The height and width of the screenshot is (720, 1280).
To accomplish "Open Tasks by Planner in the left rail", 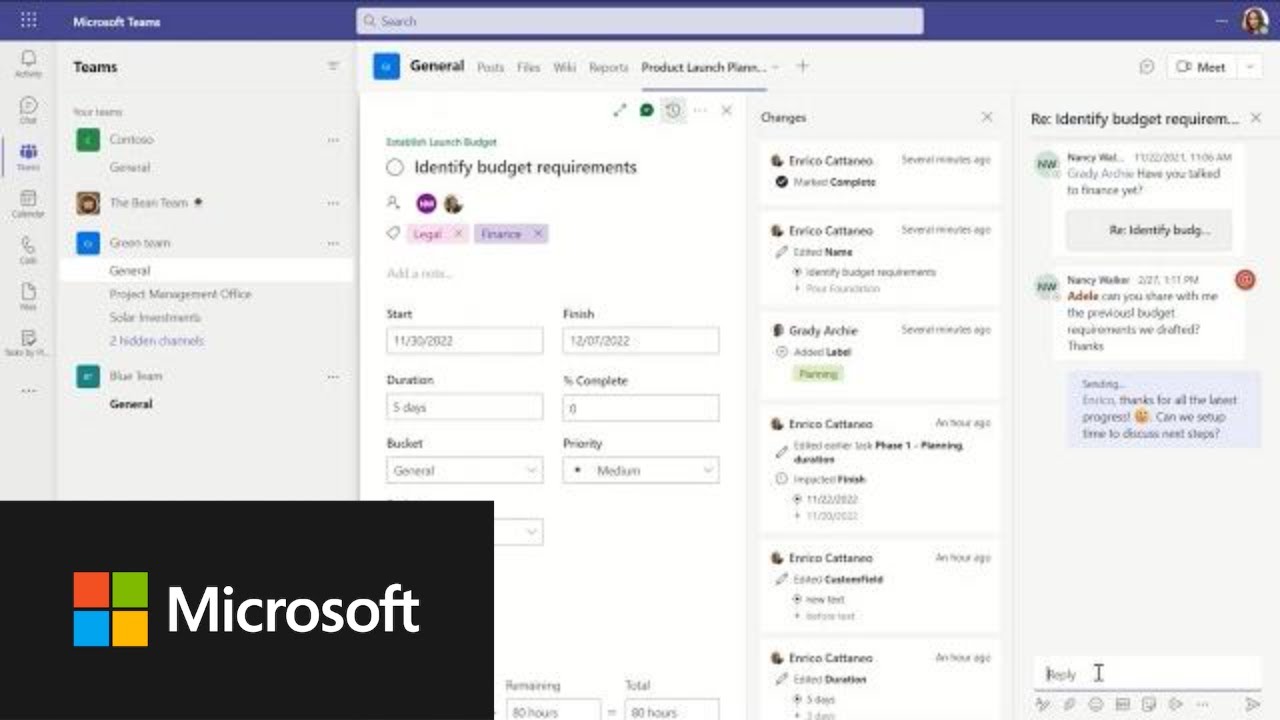I will coord(28,343).
